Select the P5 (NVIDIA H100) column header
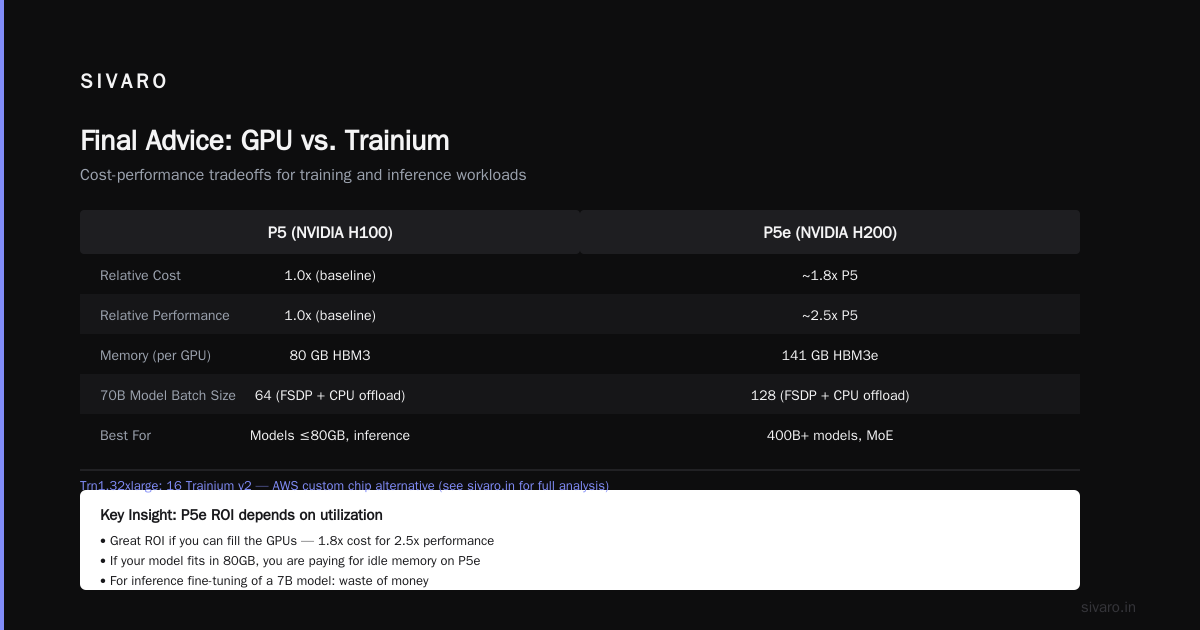 (330, 232)
